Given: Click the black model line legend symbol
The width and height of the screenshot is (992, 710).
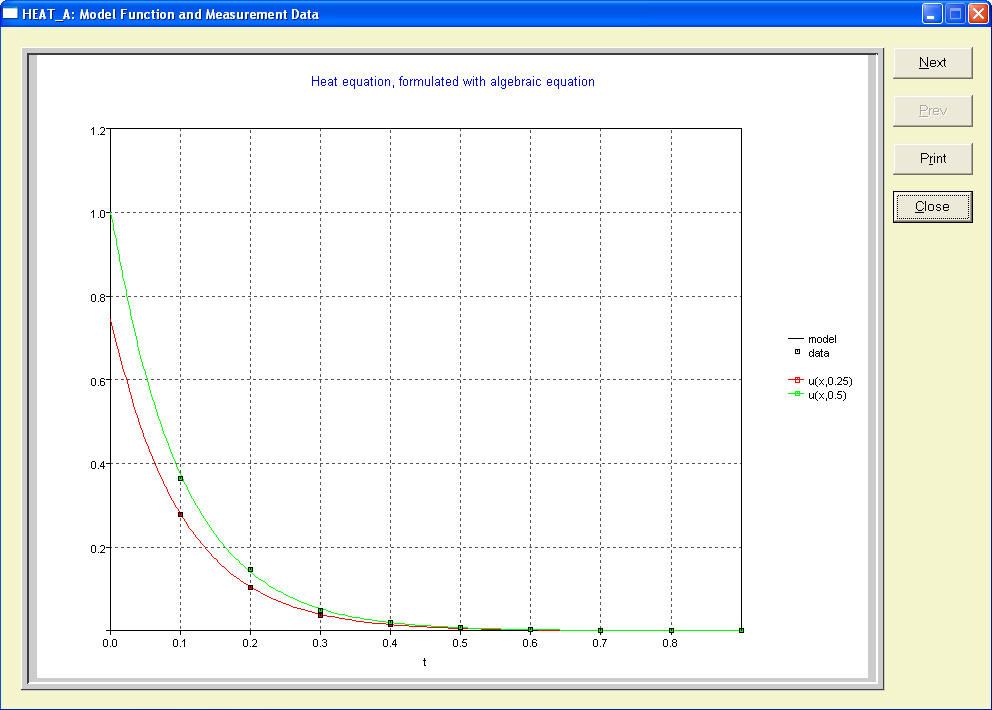Looking at the screenshot, I should pyautogui.click(x=796, y=340).
